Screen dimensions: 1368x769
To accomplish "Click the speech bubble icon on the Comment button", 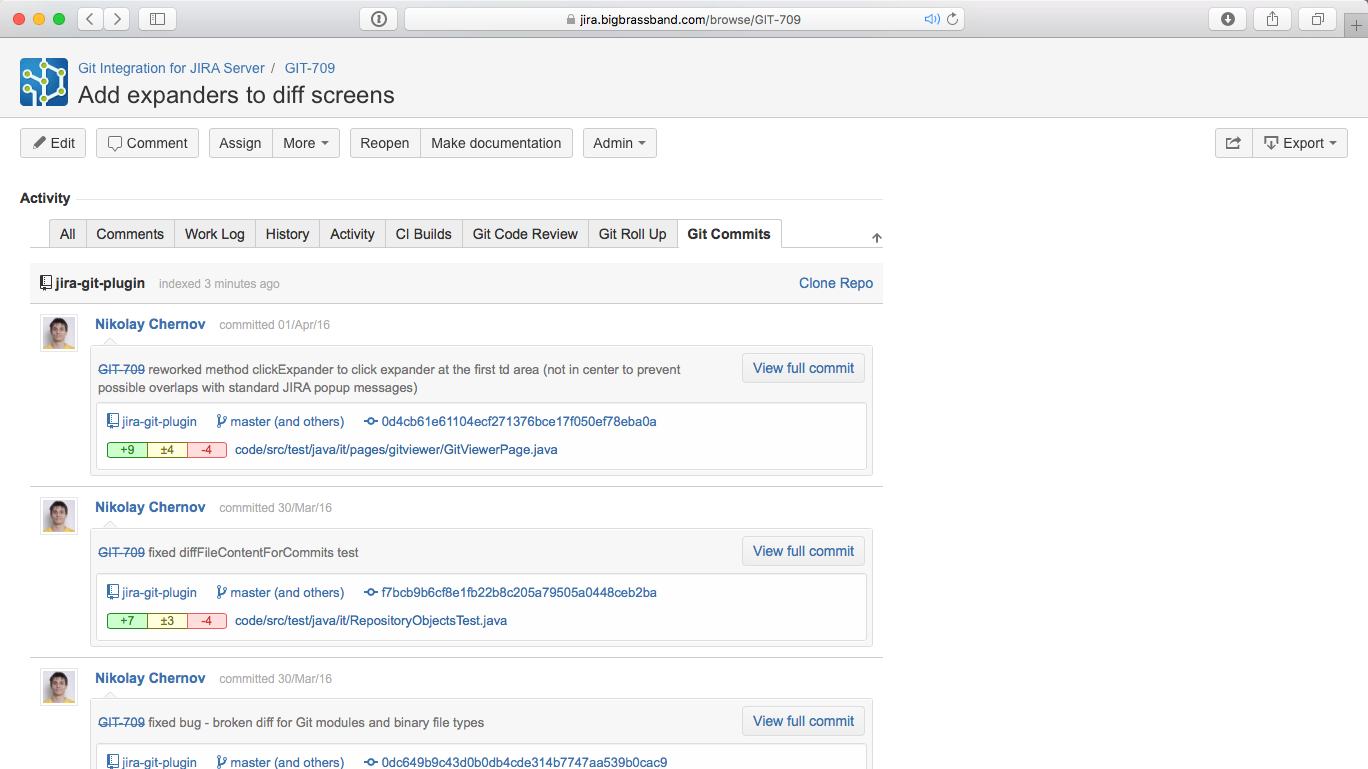I will coord(114,143).
